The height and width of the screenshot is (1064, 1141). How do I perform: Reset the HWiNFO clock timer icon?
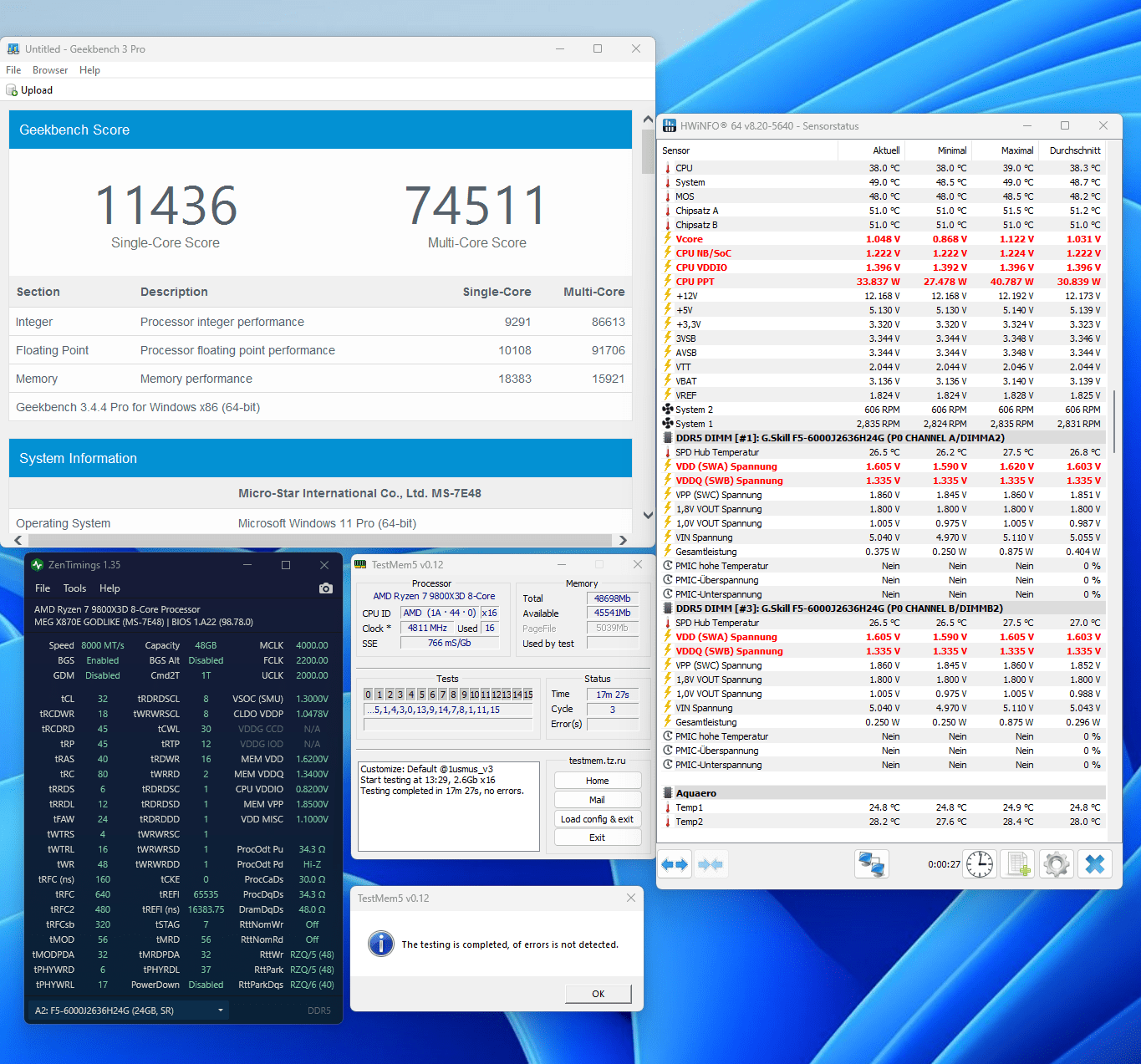(979, 864)
